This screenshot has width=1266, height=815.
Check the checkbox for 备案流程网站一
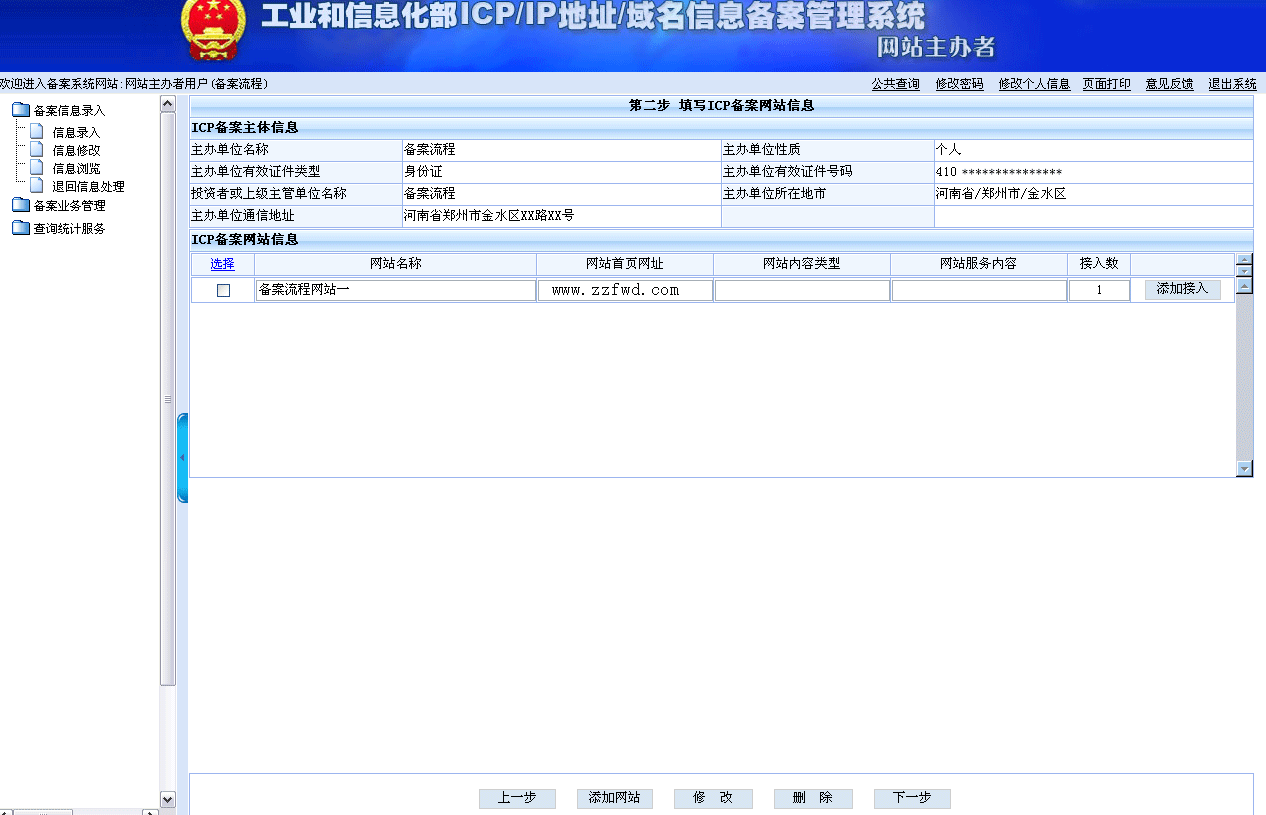point(223,289)
